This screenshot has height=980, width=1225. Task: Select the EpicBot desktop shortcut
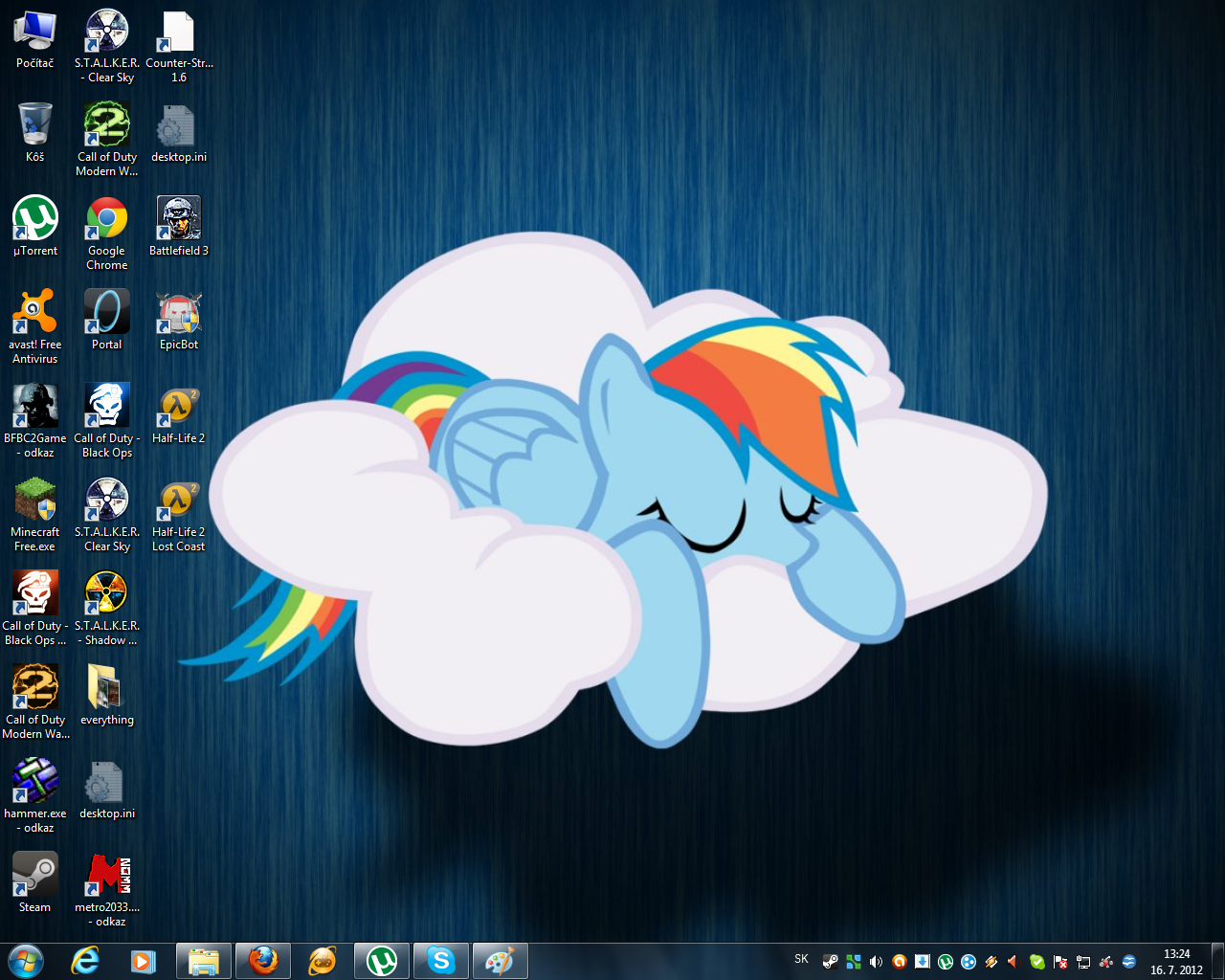(179, 321)
